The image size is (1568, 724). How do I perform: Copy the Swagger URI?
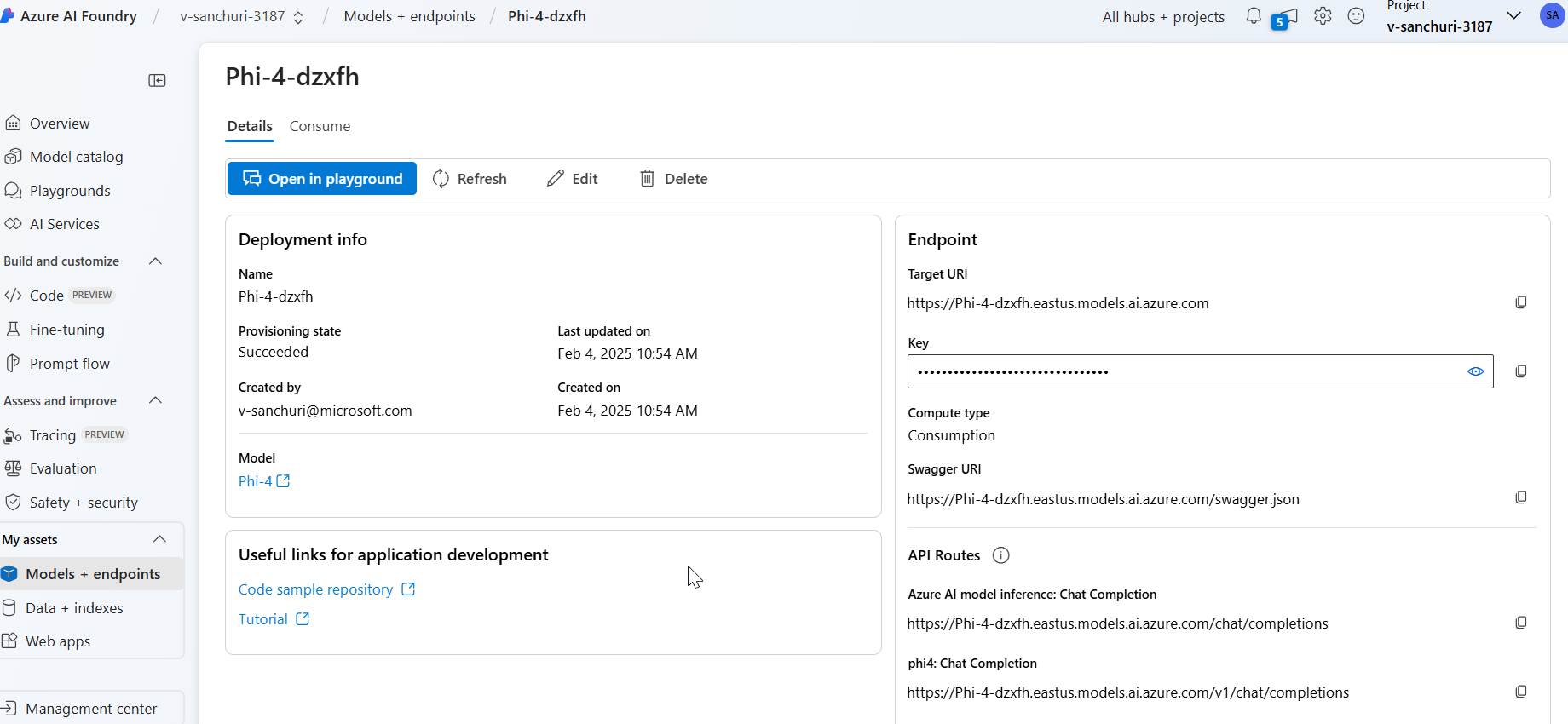[1521, 497]
